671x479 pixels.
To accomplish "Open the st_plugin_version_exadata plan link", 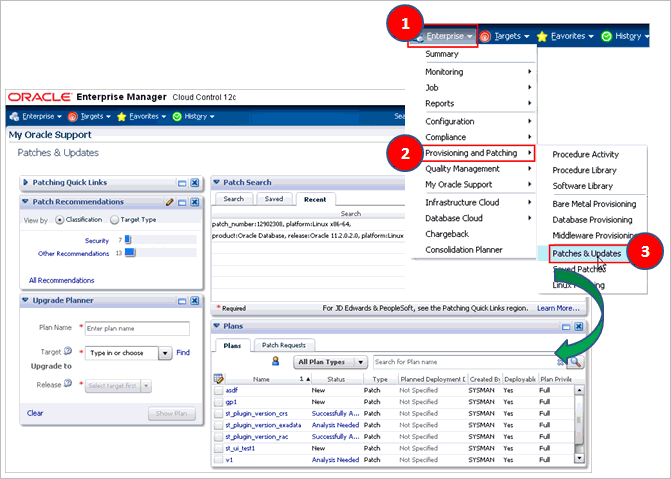I will (263, 425).
